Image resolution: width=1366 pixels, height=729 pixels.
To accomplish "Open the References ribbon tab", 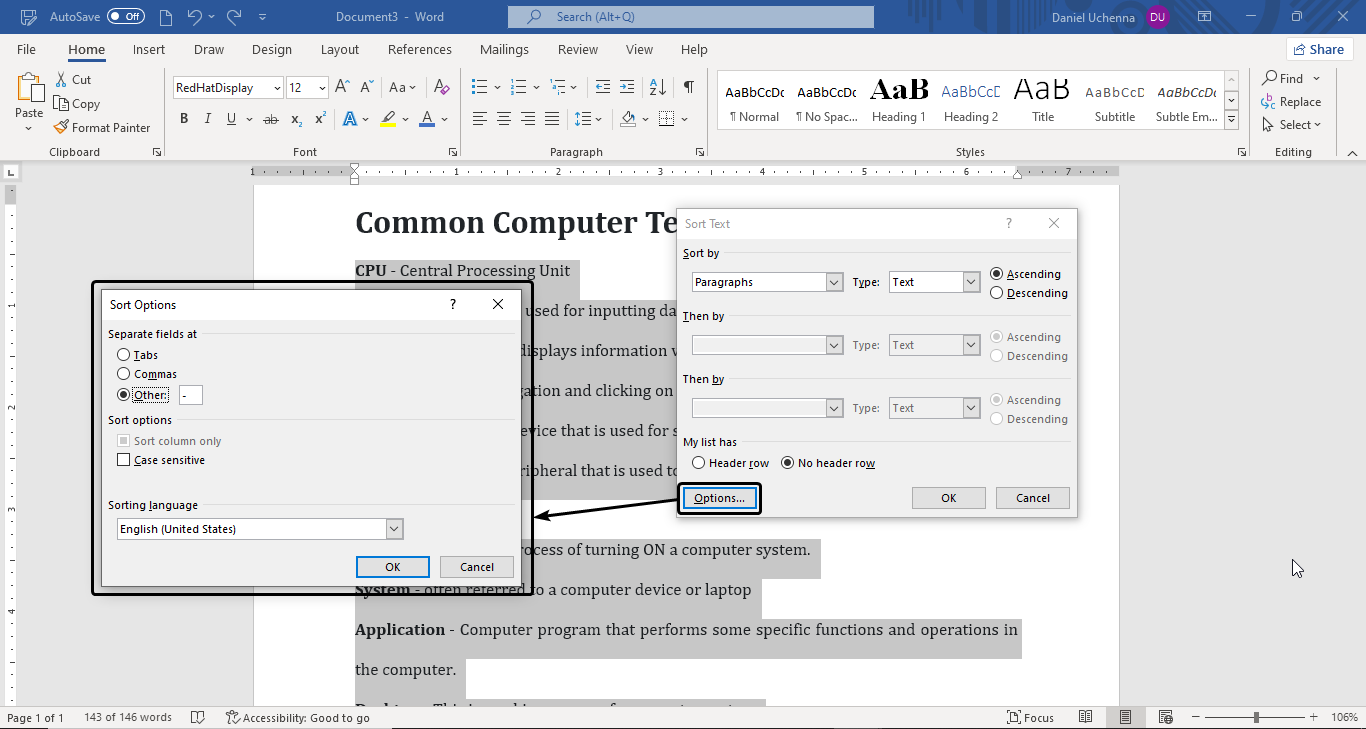I will (419, 50).
